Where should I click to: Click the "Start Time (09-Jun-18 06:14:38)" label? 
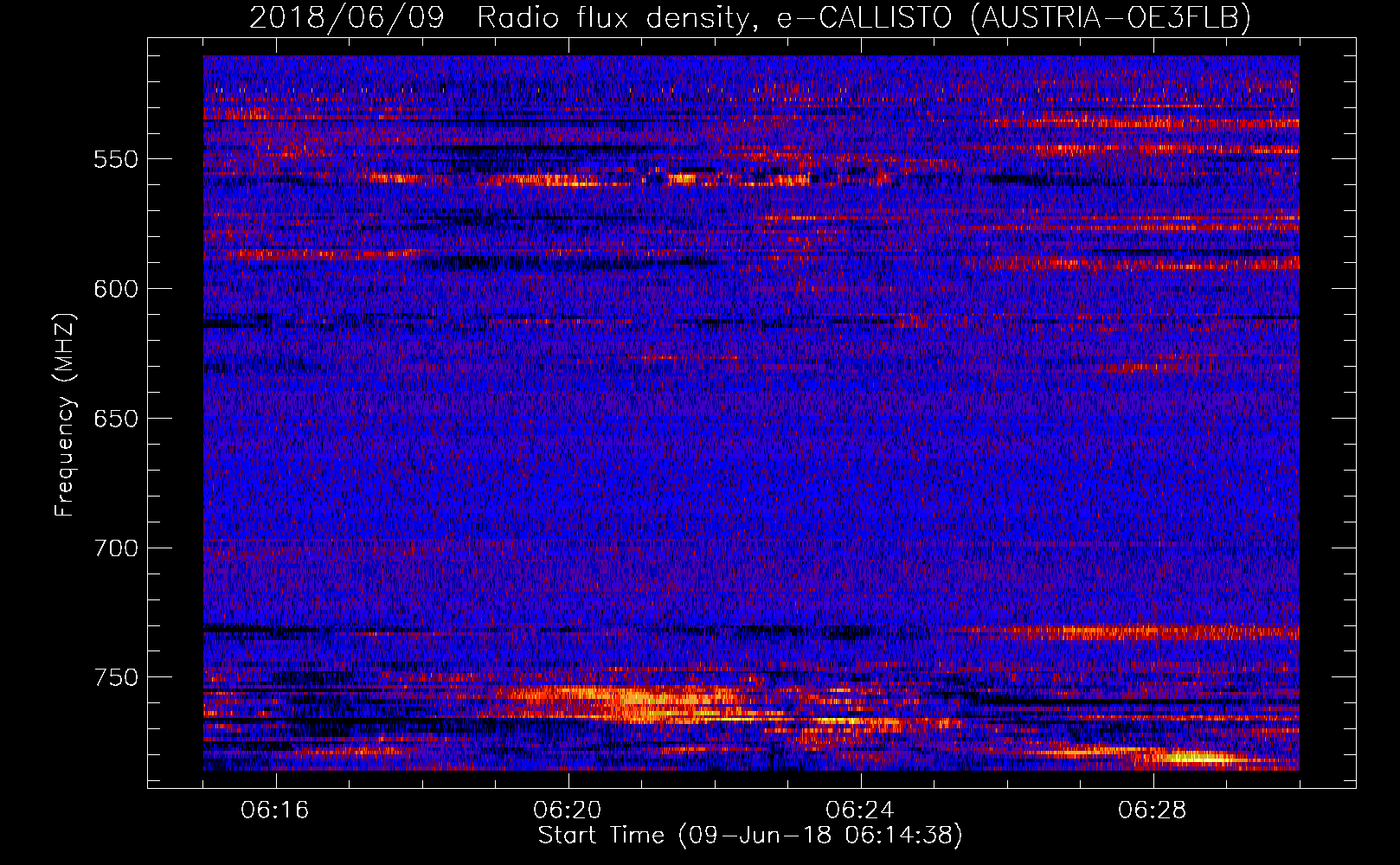point(750,836)
